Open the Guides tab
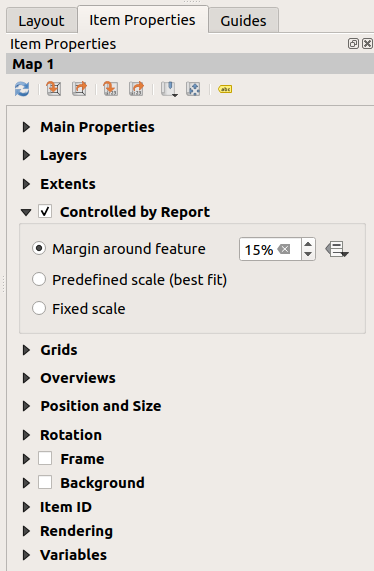 [x=243, y=21]
